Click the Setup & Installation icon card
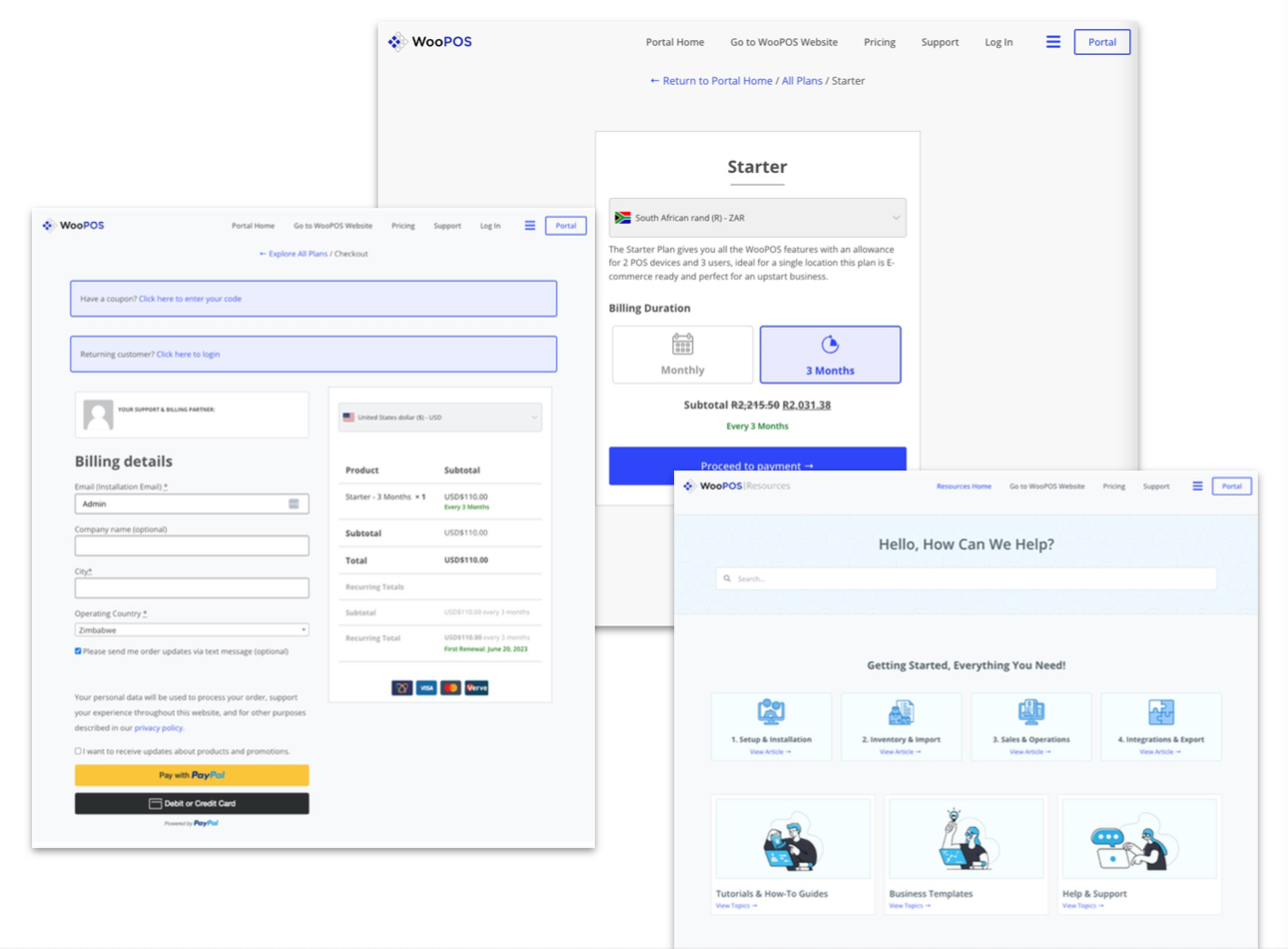Image resolution: width=1288 pixels, height=949 pixels. [771, 726]
